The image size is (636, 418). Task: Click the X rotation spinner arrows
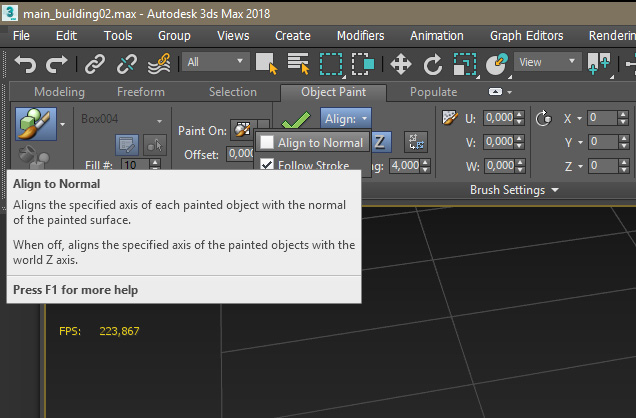pos(623,118)
